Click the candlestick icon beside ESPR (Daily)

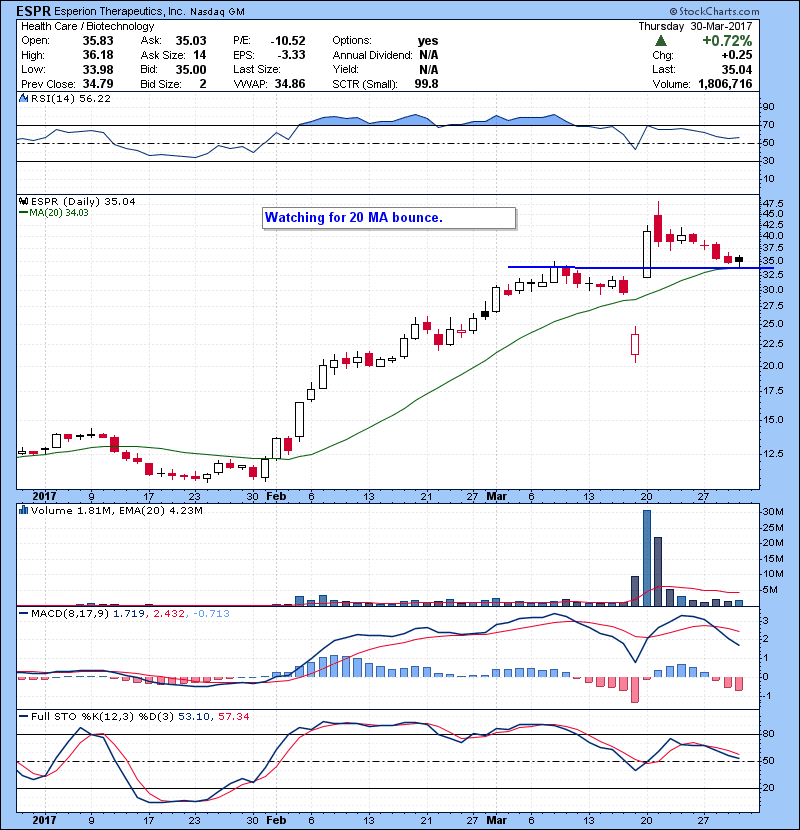pyautogui.click(x=23, y=202)
